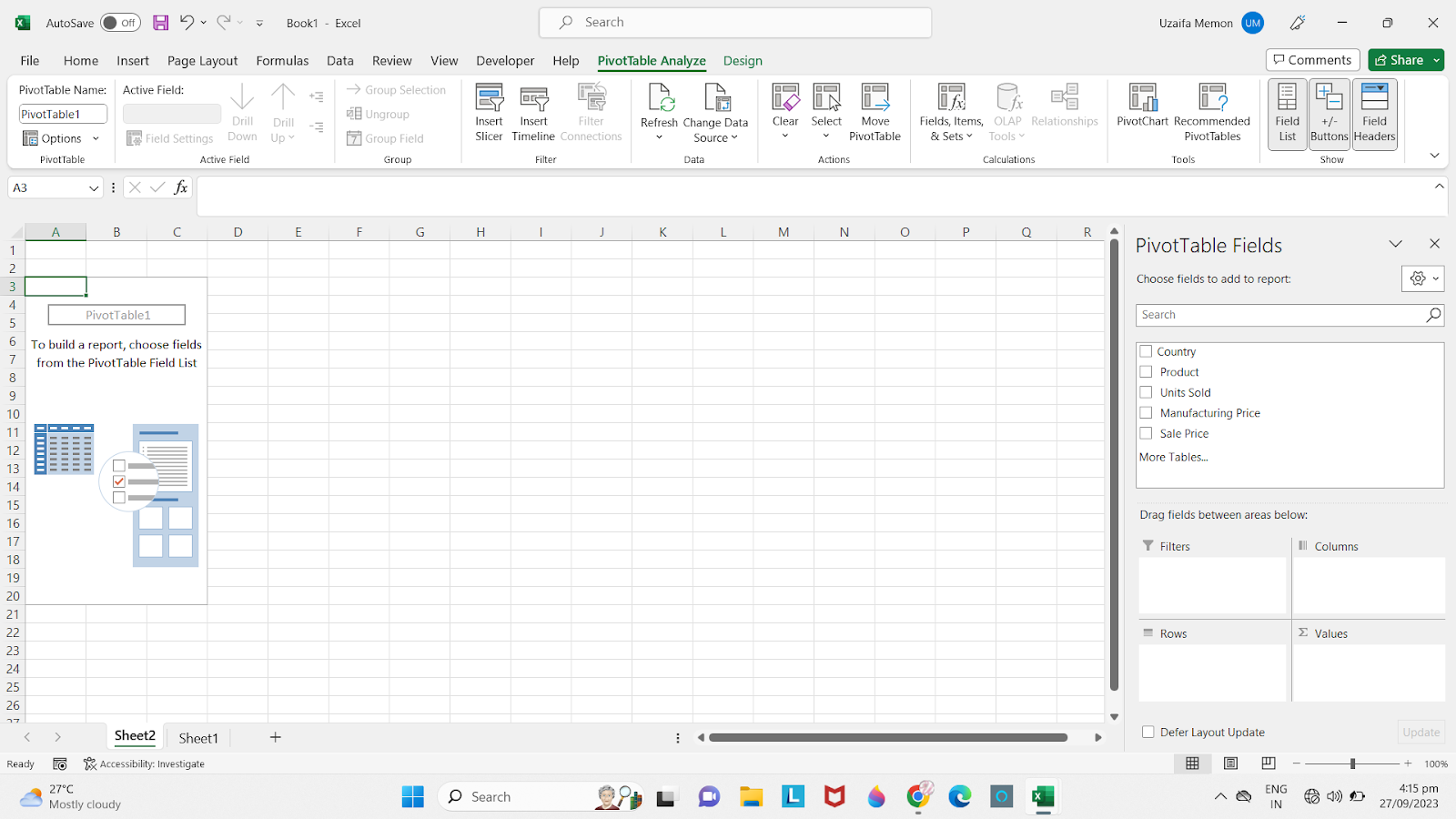Toggle Field Headers display
This screenshot has height=819, width=1456.
1374,114
